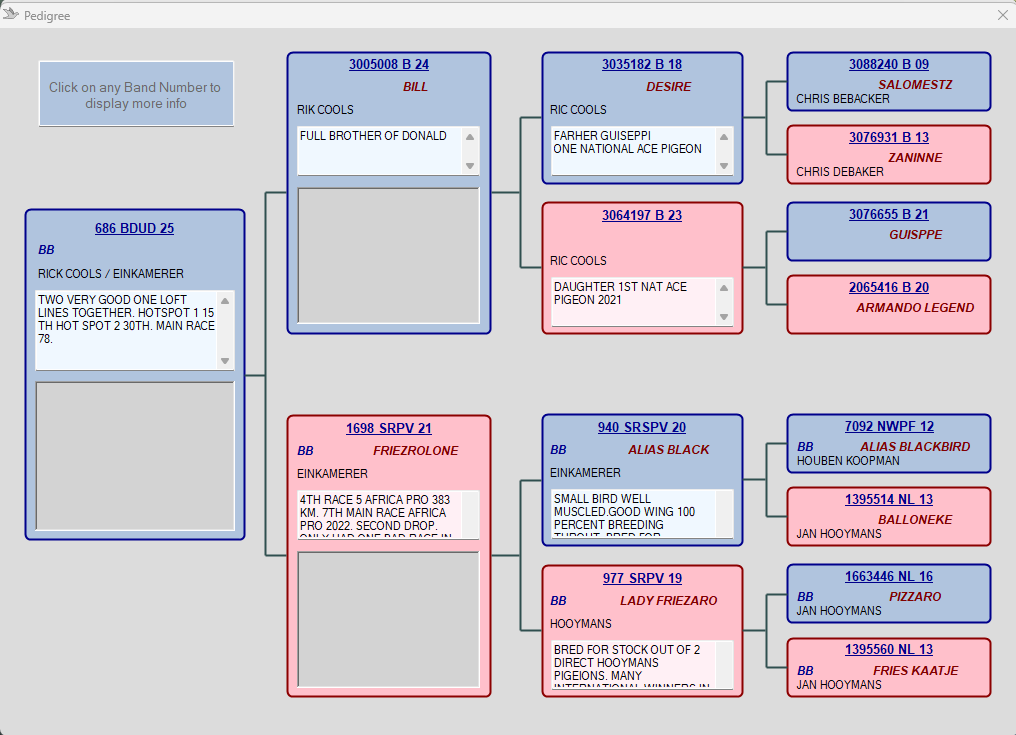The height and width of the screenshot is (735, 1016).
Task: Click band number 977 SRPV 19
Action: (642, 578)
